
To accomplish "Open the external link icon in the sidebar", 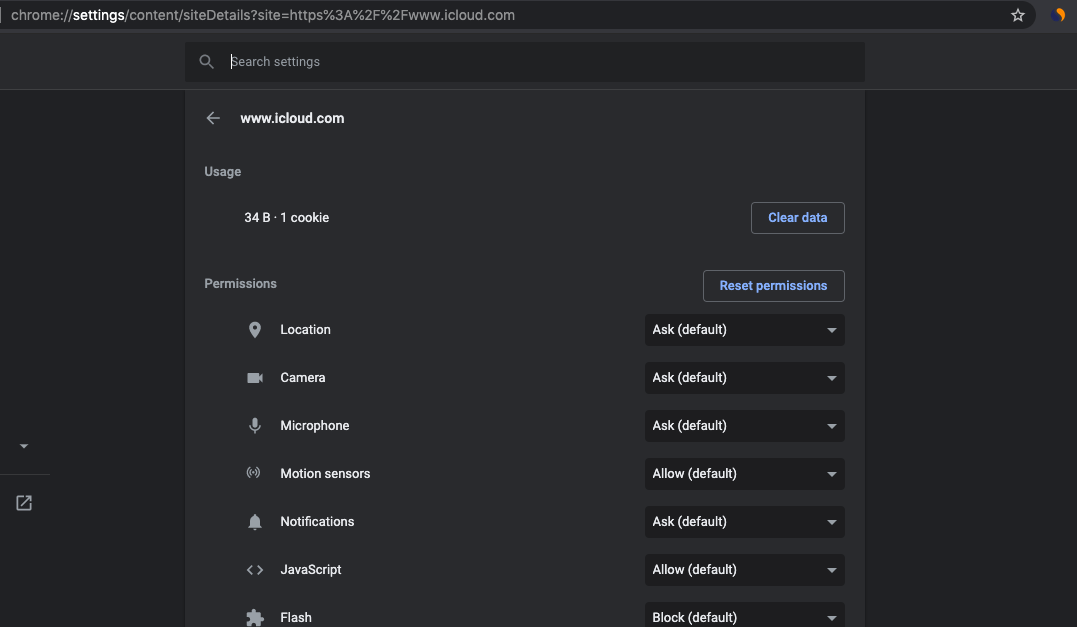I will (x=24, y=503).
